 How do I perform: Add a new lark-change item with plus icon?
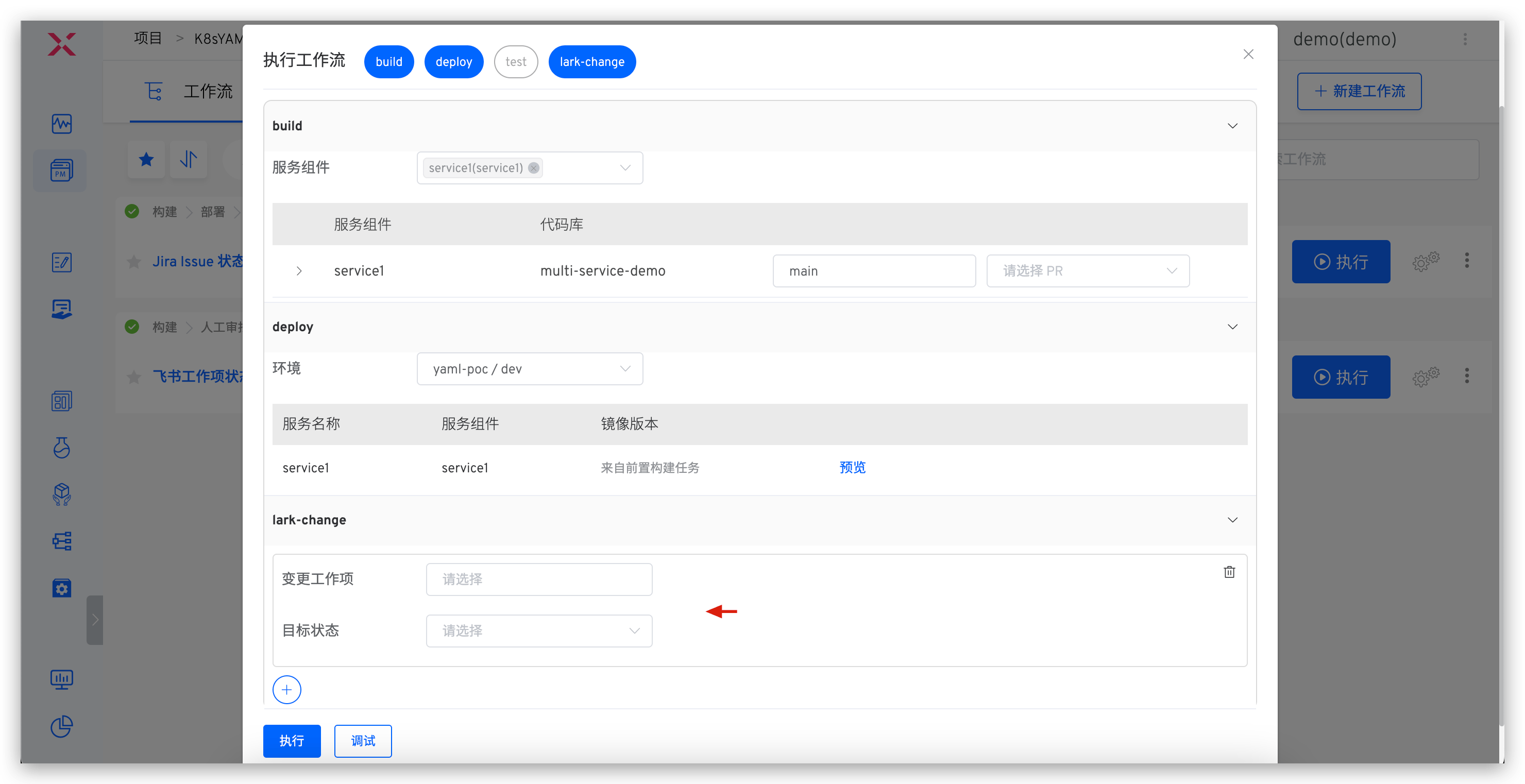coord(286,690)
